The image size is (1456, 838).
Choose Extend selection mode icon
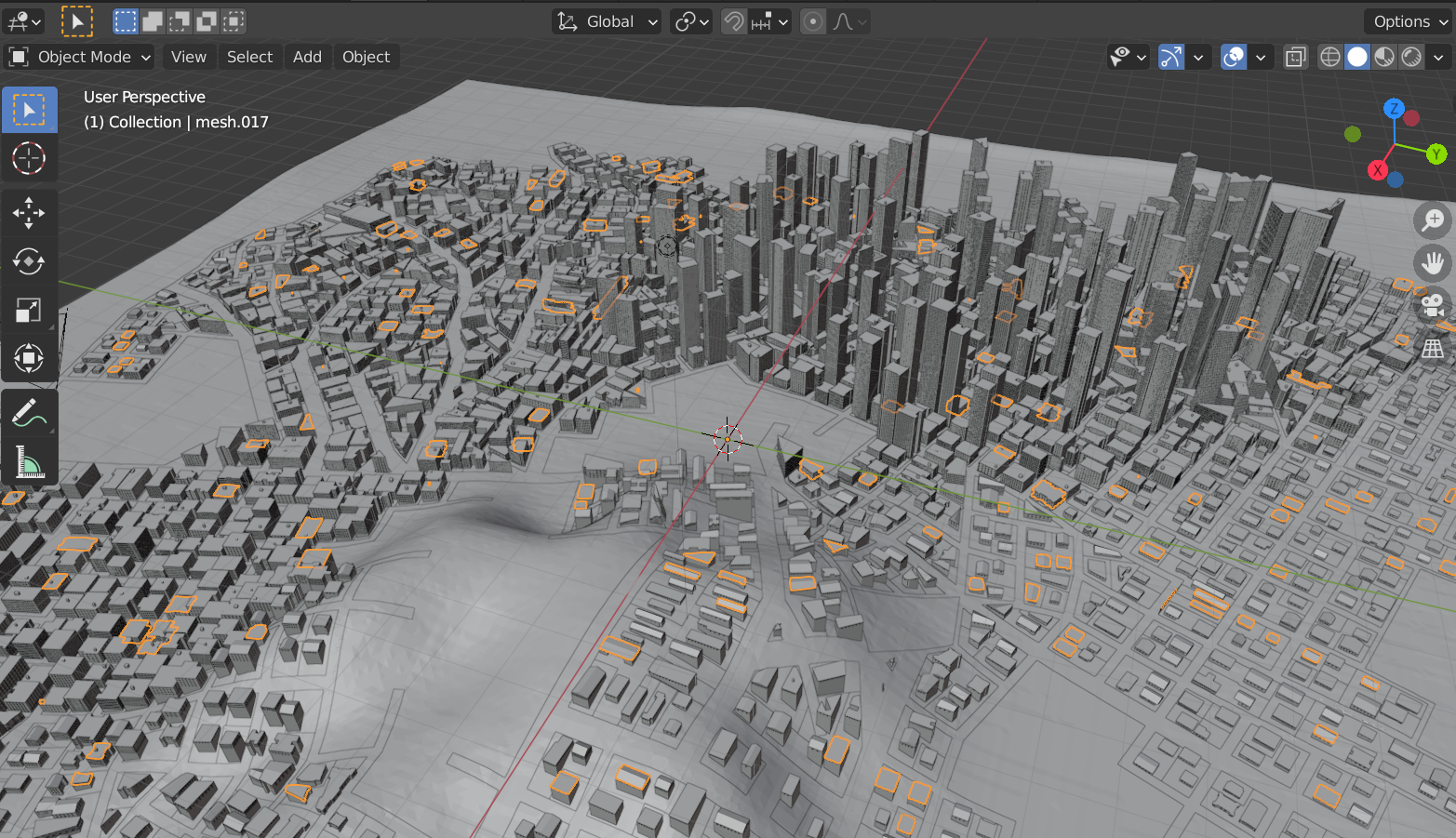click(153, 20)
